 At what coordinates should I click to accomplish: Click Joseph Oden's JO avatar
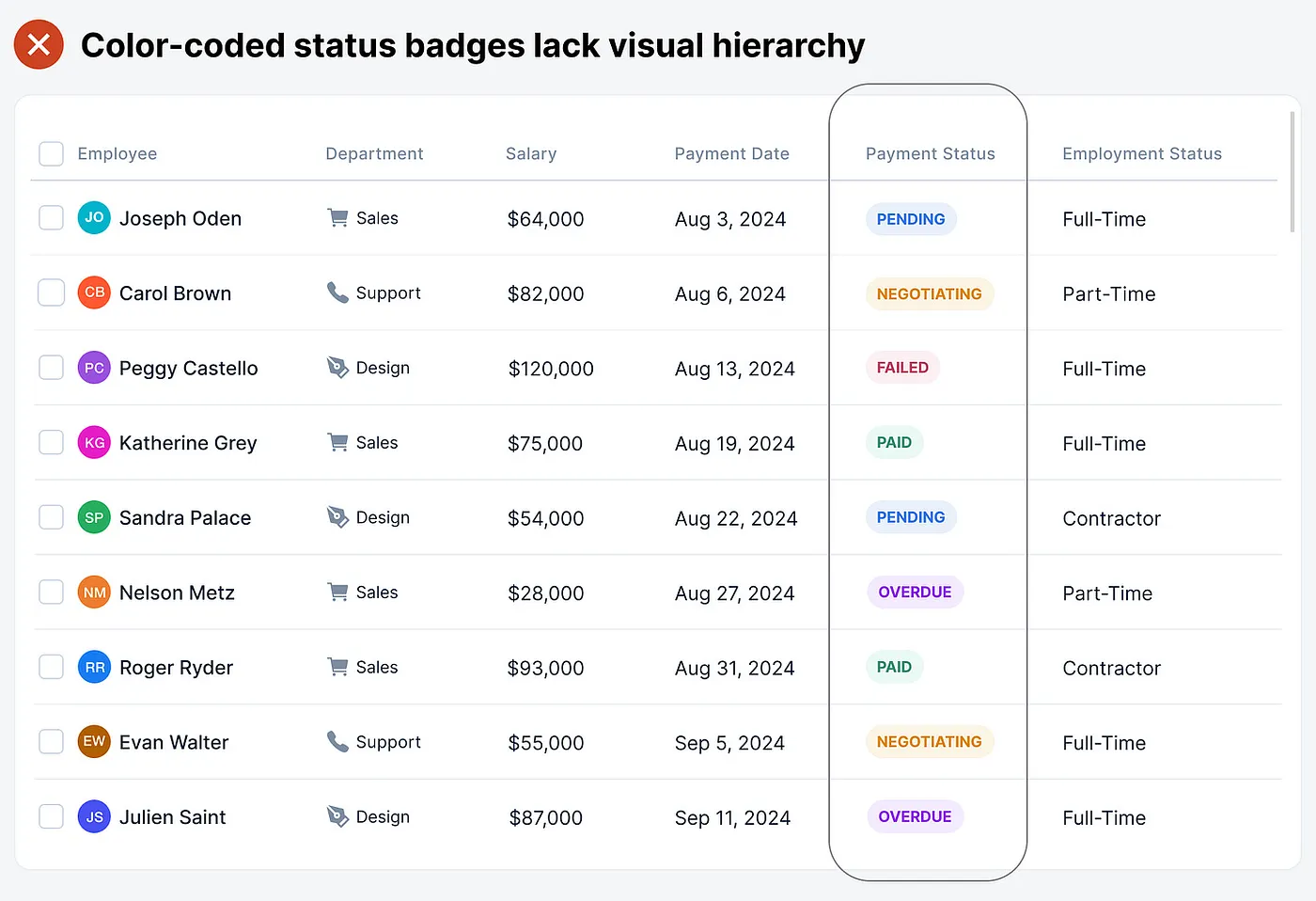[x=94, y=217]
